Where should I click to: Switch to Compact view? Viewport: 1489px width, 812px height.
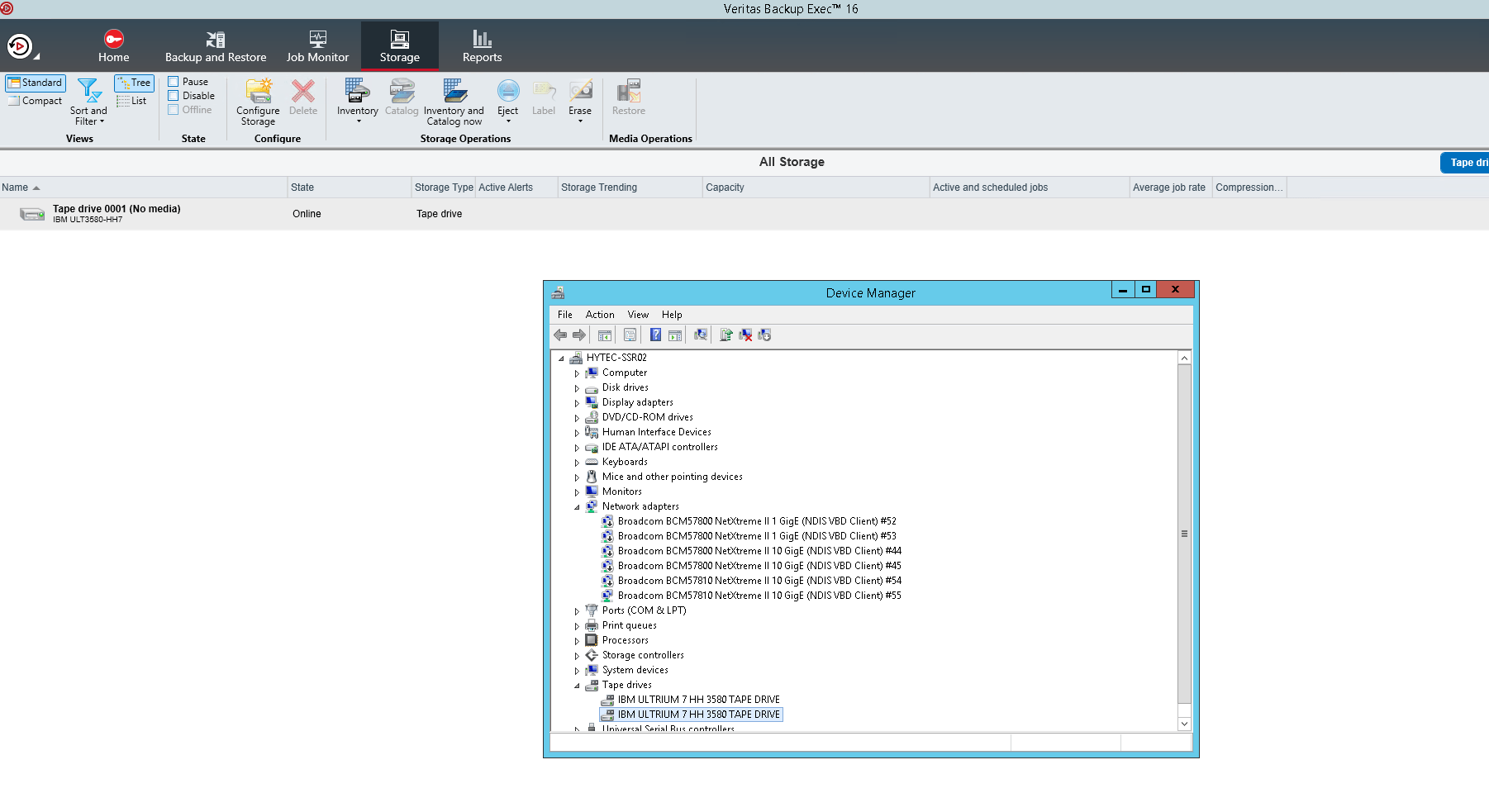pyautogui.click(x=36, y=101)
